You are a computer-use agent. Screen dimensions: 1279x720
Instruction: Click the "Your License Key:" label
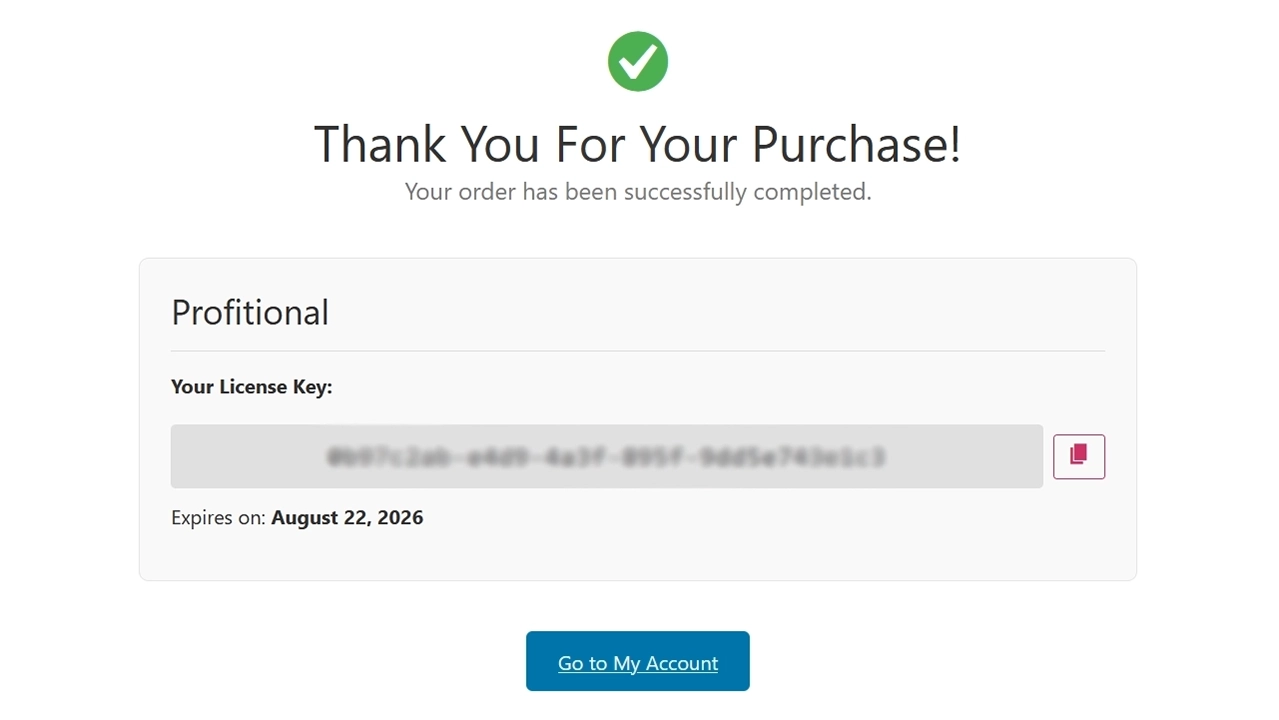click(251, 387)
